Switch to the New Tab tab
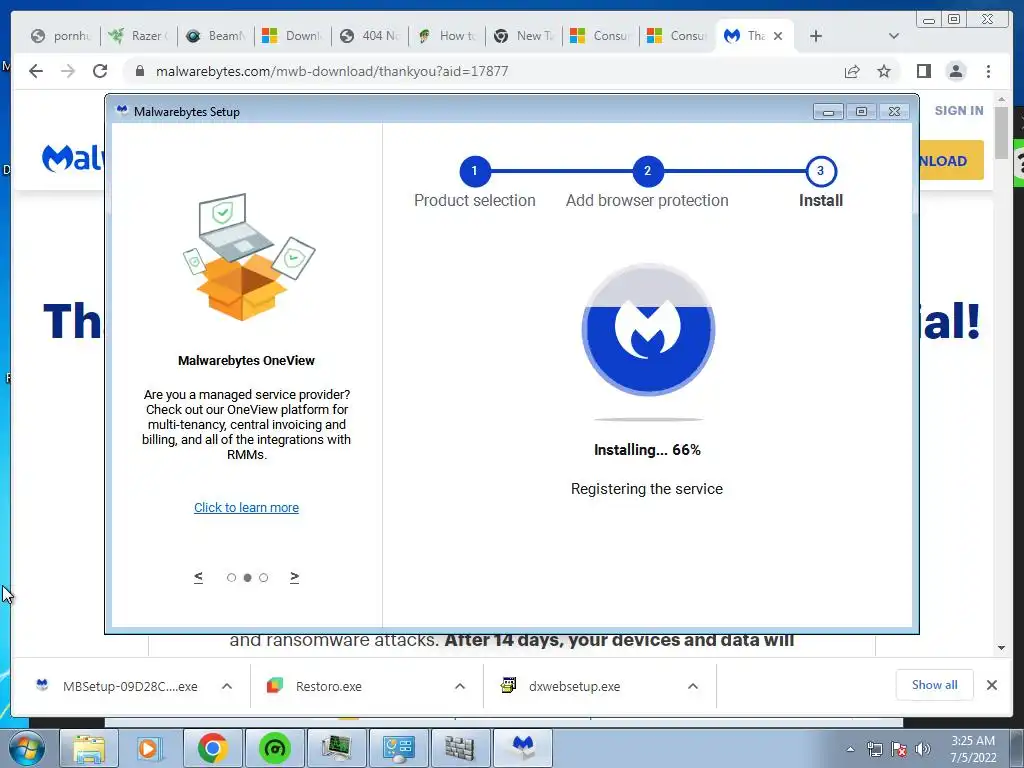This screenshot has height=768, width=1024. tap(524, 36)
